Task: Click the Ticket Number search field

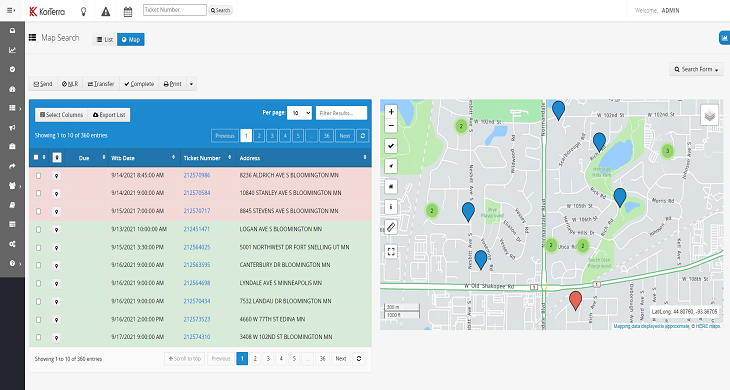Action: point(175,10)
